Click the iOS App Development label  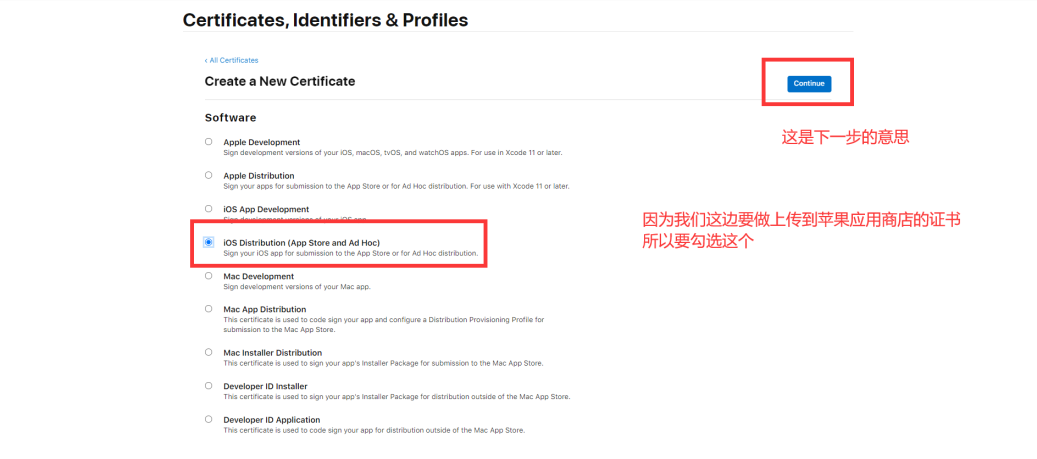pos(266,209)
